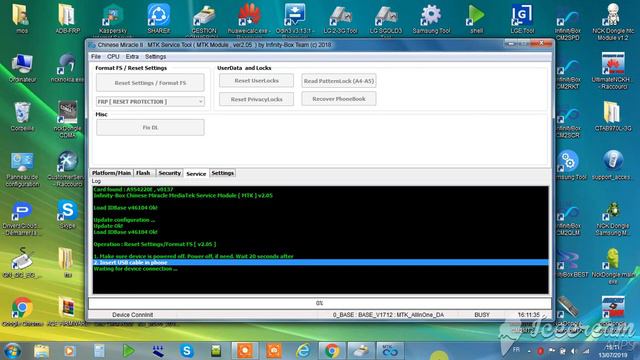The height and width of the screenshot is (360, 640).
Task: Open the Ordinateur desktop icon
Action: coord(22,67)
